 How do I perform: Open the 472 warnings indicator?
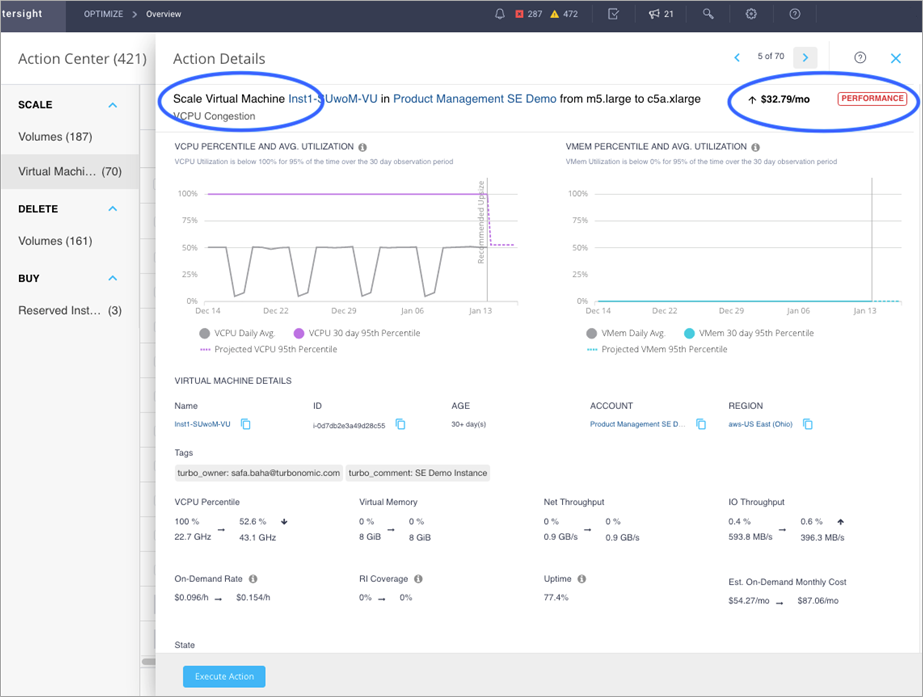[564, 14]
